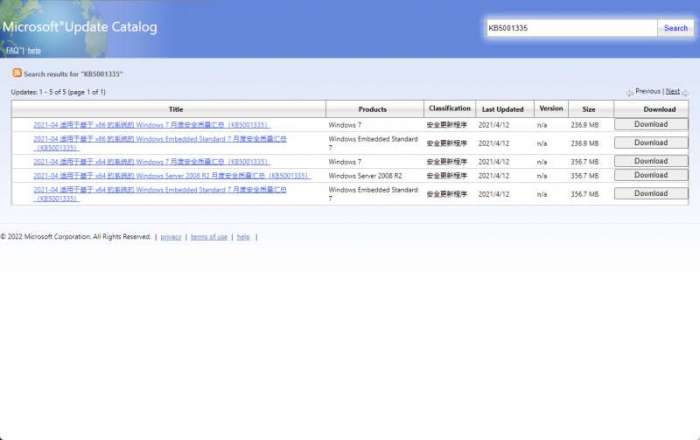
Task: Select 'n/a' version in x86 Windows 7 row
Action: pos(542,125)
